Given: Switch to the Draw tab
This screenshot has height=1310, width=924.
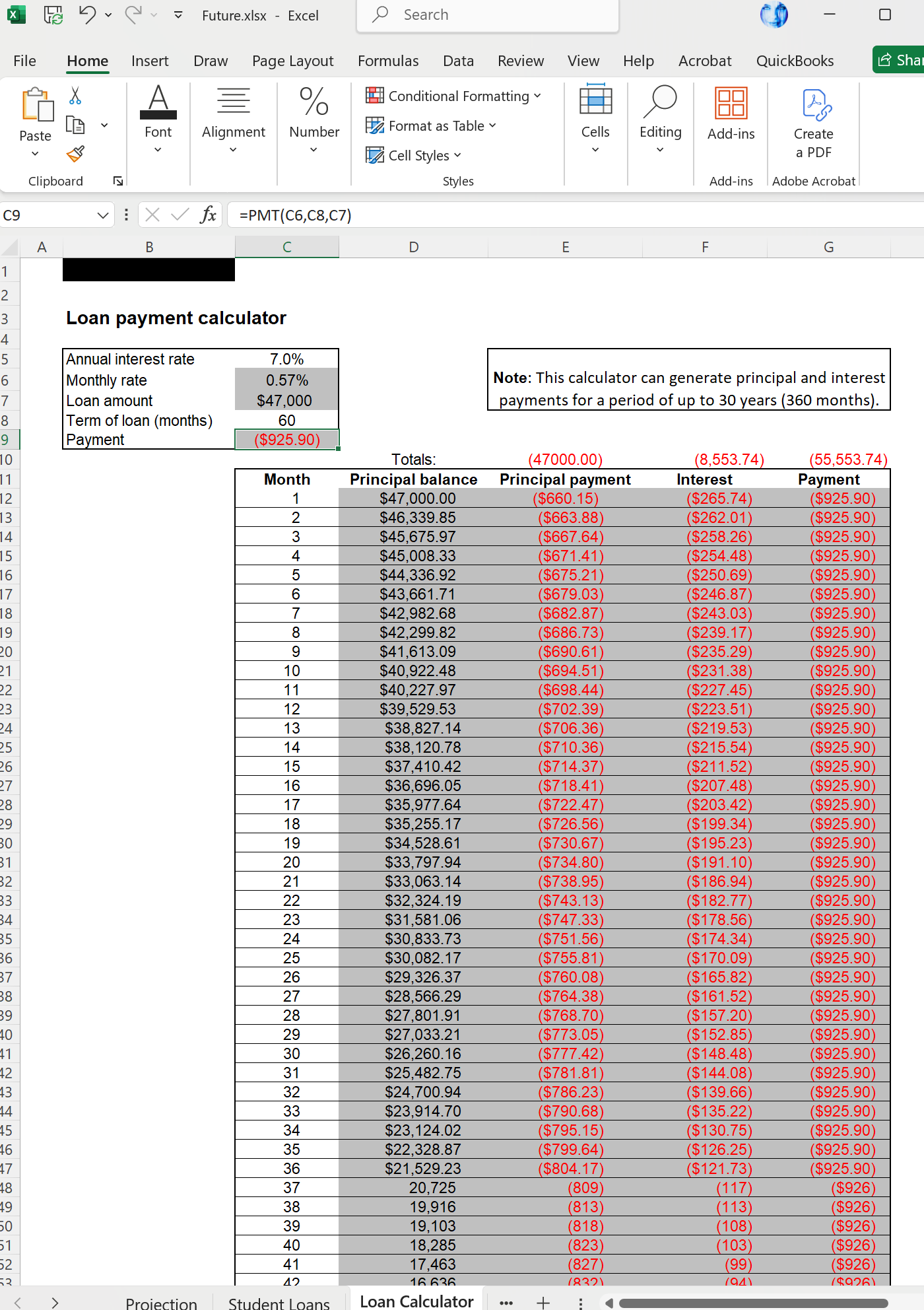Looking at the screenshot, I should 211,61.
